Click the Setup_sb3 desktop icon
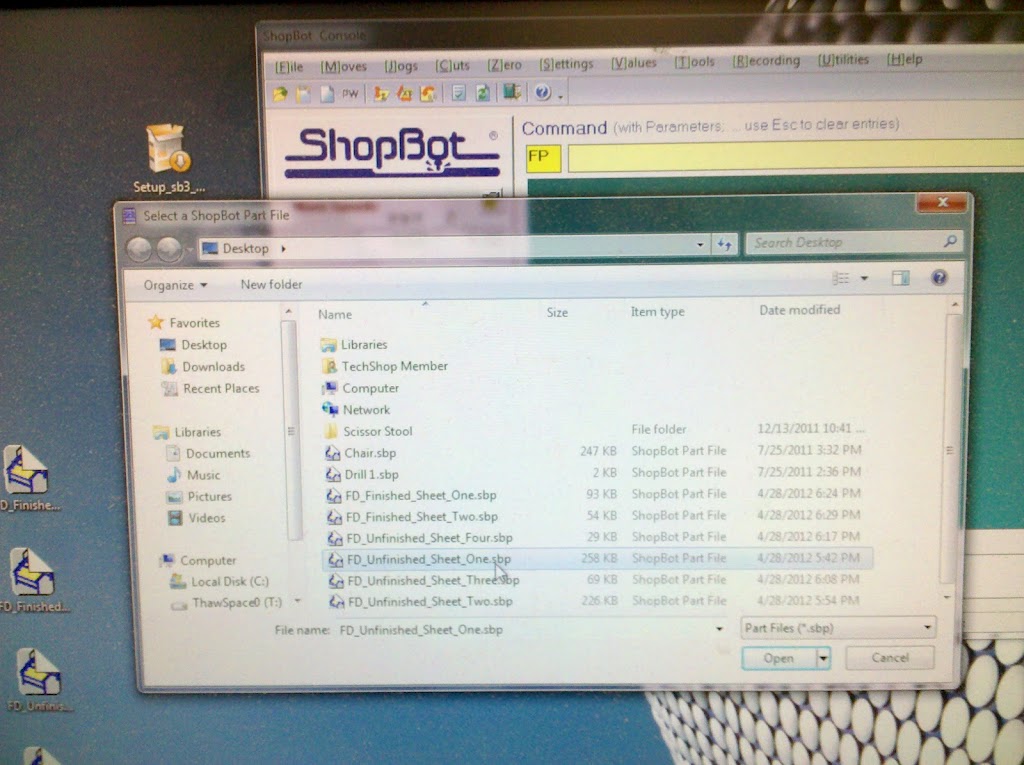 [x=168, y=159]
